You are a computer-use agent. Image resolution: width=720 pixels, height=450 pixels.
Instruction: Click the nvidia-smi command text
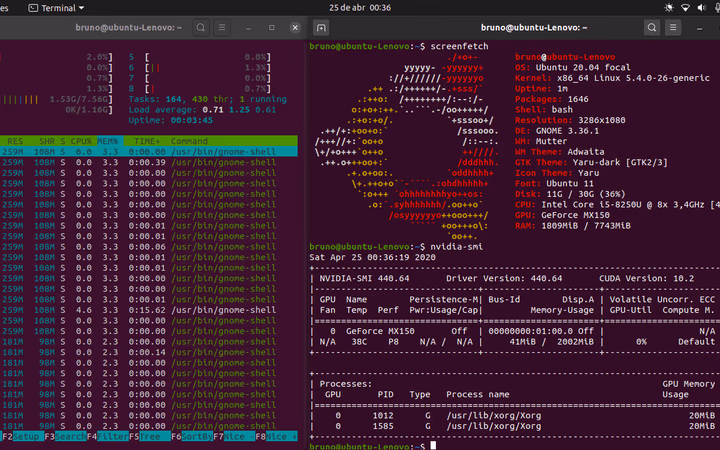(456, 247)
